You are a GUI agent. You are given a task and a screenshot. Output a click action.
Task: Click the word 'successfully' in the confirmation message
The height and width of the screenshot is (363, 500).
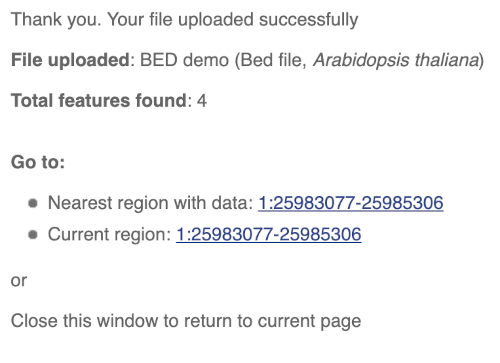coord(308,20)
